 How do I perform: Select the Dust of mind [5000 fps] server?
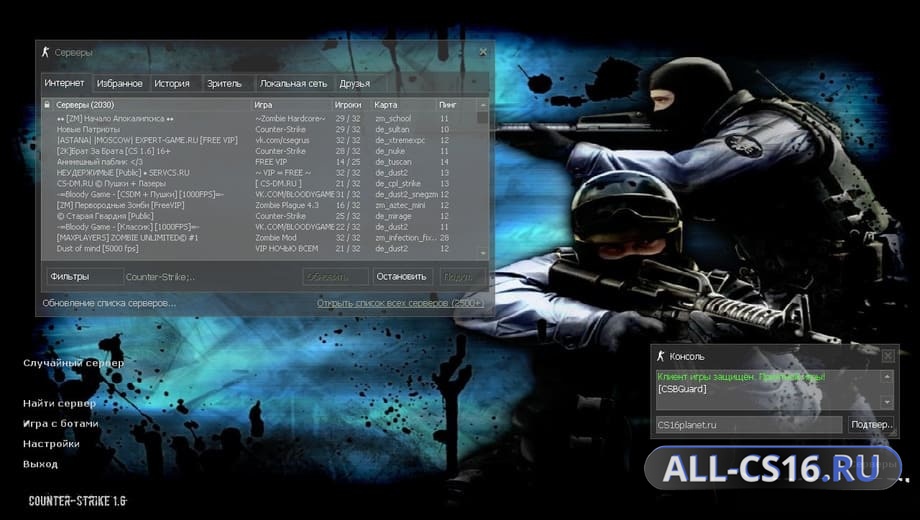point(260,248)
